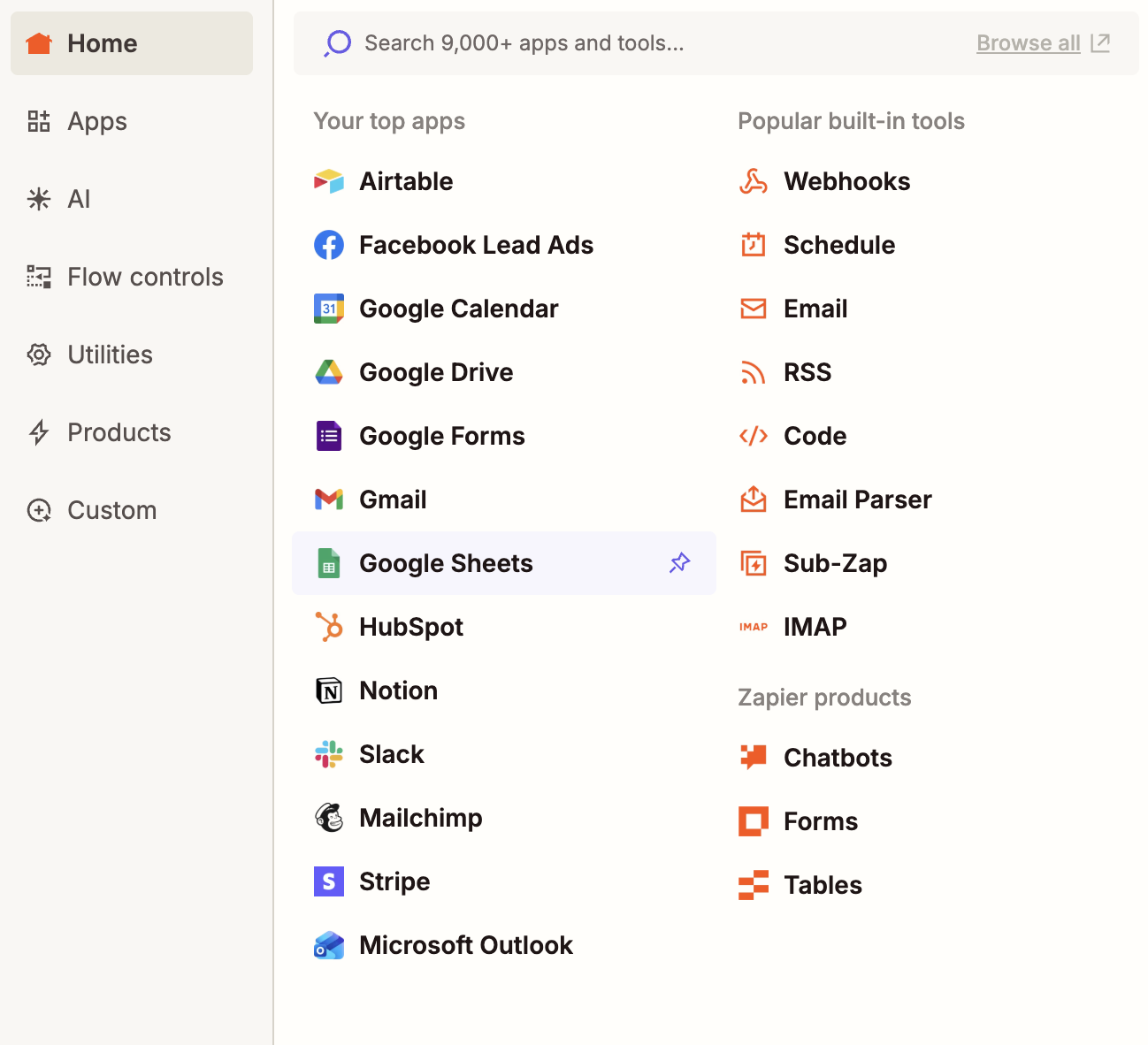
Task: Switch to the Apps sidebar tab
Action: 132,121
